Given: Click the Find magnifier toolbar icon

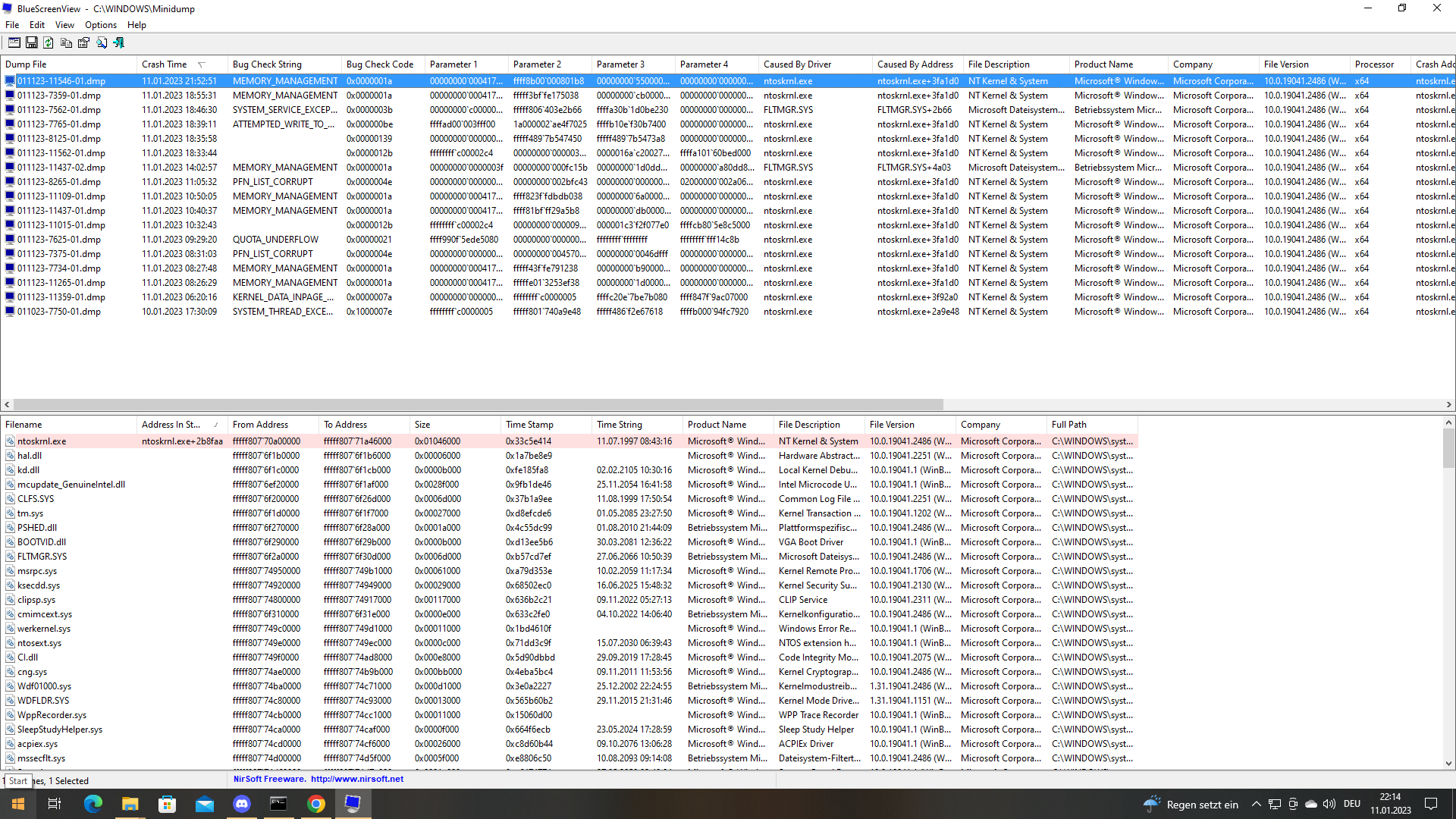Looking at the screenshot, I should point(102,43).
